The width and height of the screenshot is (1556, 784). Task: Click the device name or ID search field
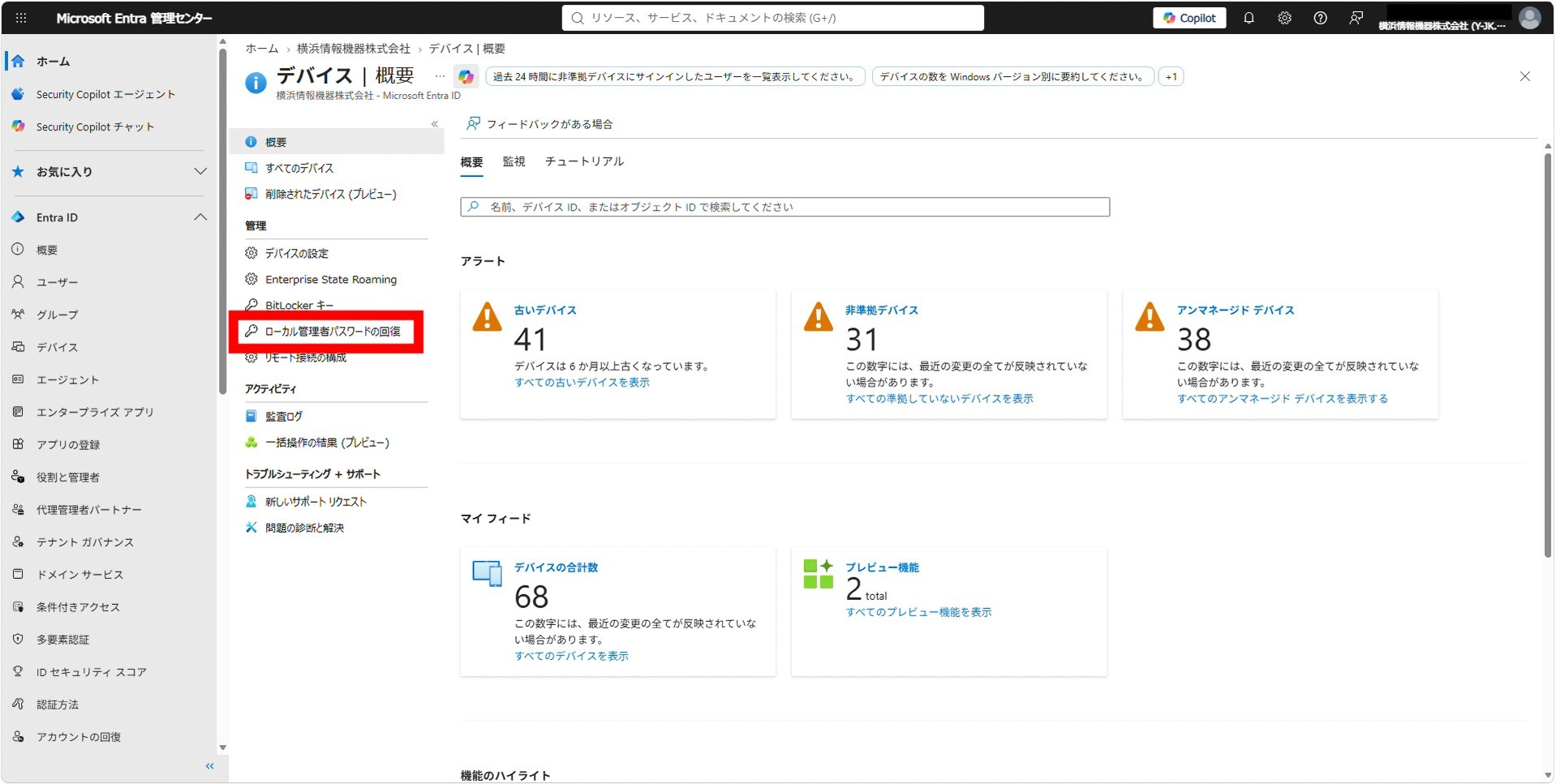pyautogui.click(x=784, y=207)
